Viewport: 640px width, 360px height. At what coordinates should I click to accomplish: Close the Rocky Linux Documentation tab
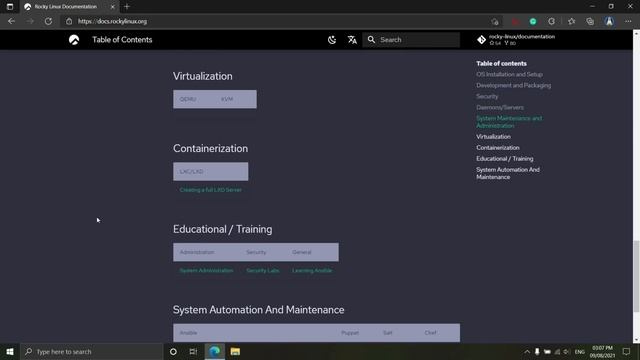(113, 7)
